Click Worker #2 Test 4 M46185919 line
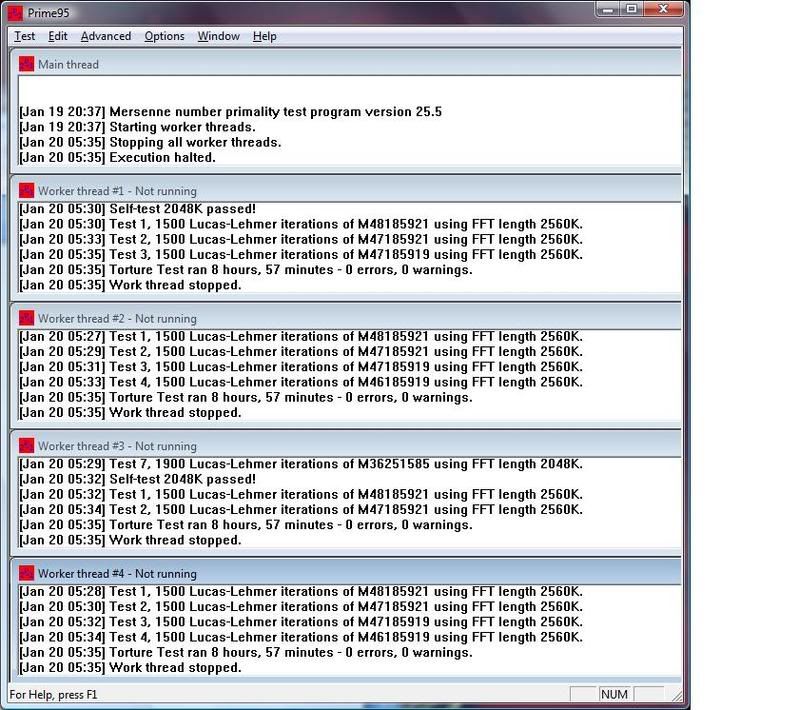This screenshot has width=799, height=710. (x=301, y=382)
